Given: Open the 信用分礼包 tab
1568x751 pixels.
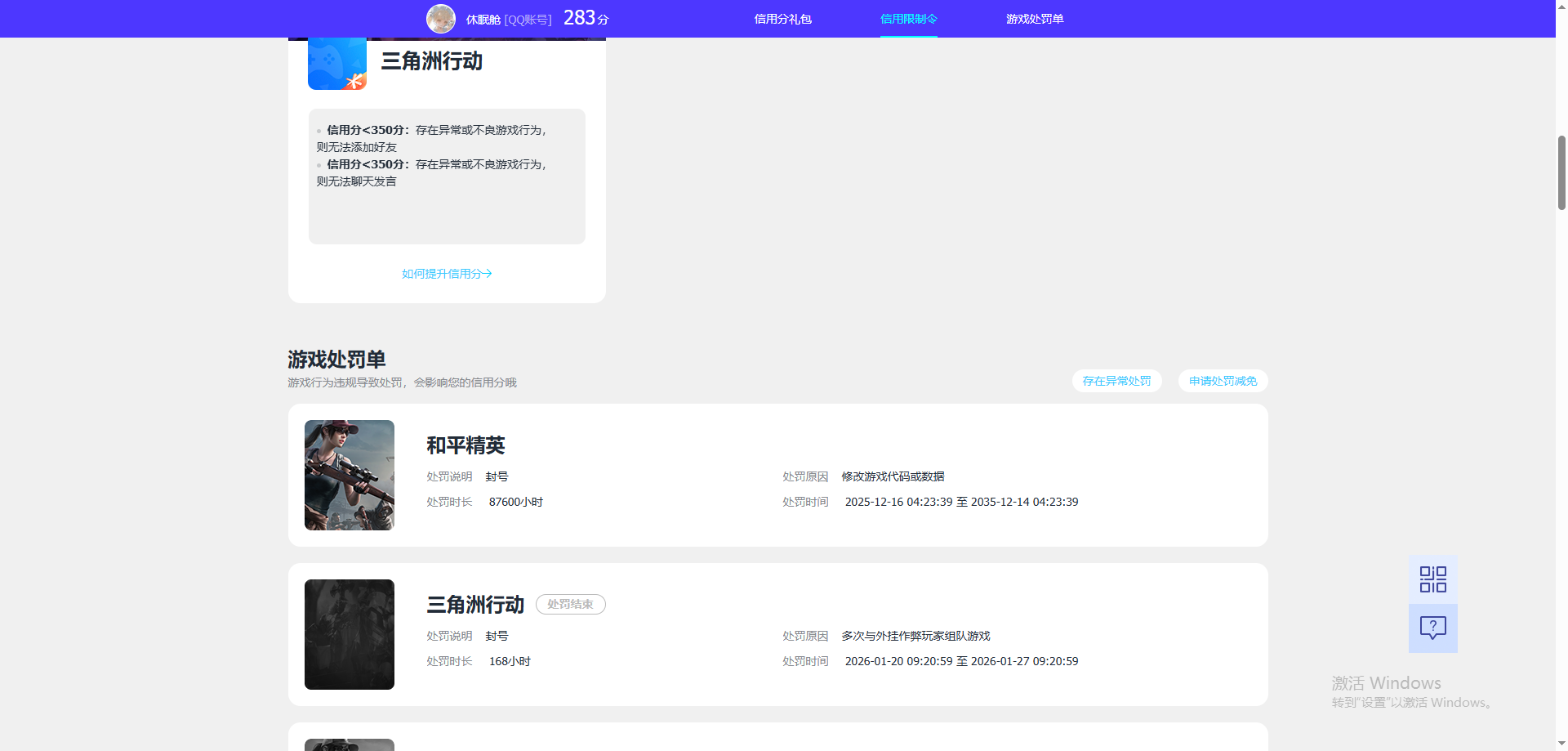Looking at the screenshot, I should [x=782, y=19].
